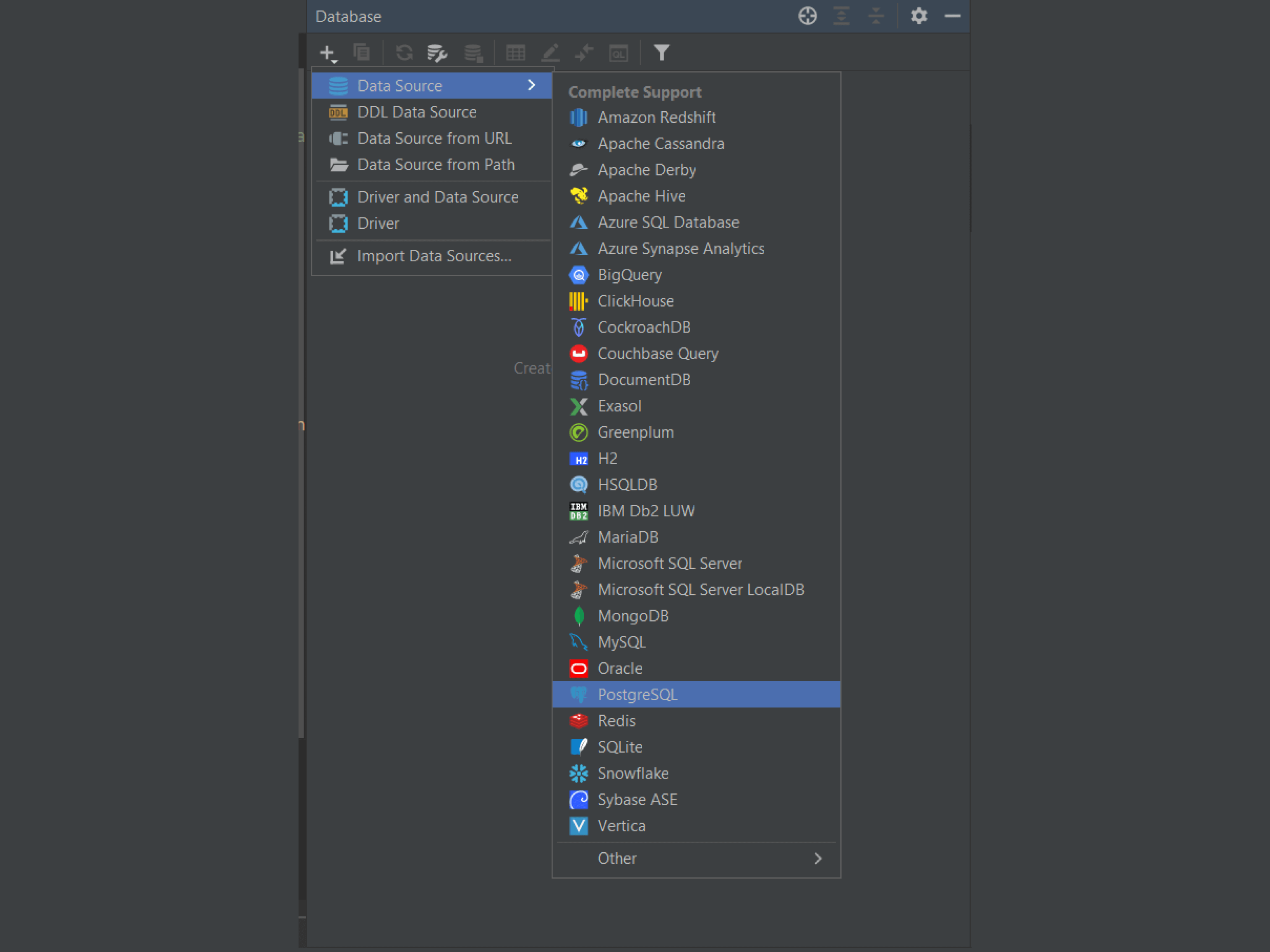Select Amazon Redshift
This screenshot has height=952, width=1270.
pyautogui.click(x=696, y=117)
